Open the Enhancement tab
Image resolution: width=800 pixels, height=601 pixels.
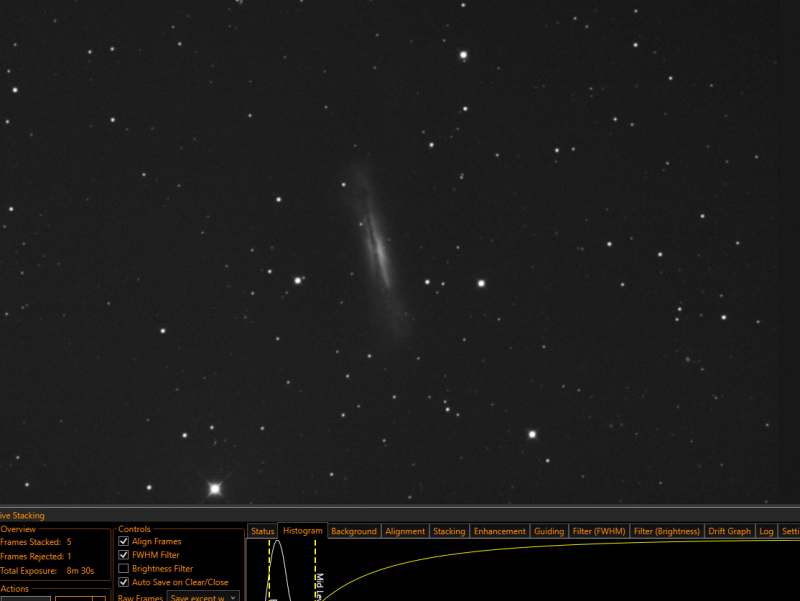point(499,531)
